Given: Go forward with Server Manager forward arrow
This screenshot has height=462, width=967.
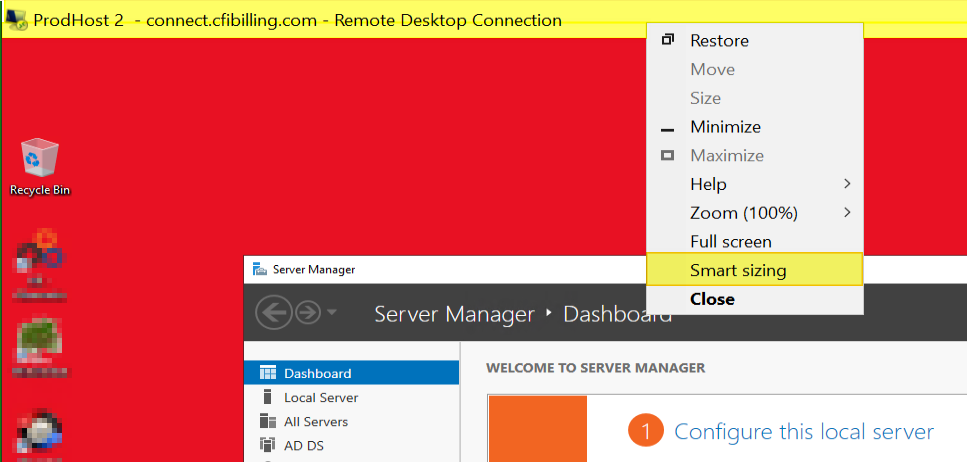Looking at the screenshot, I should click(x=308, y=313).
